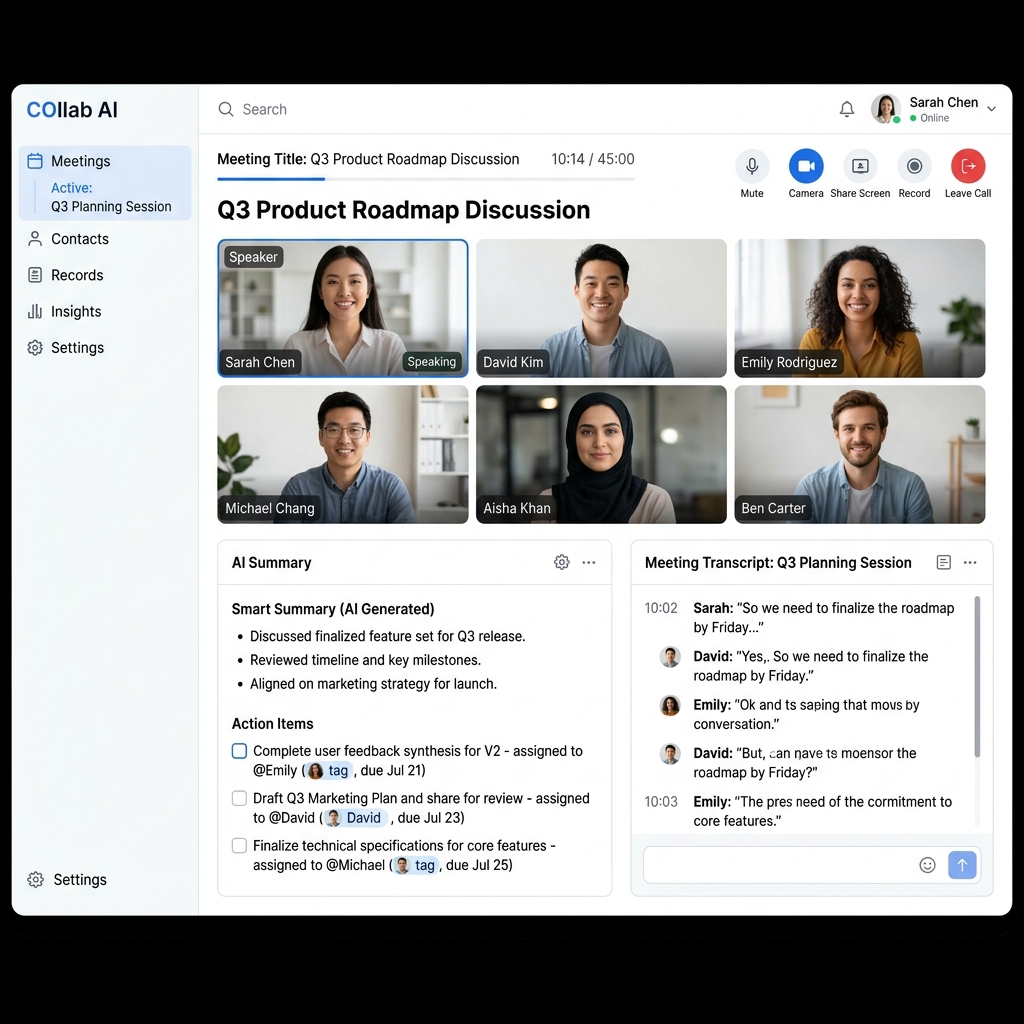The image size is (1024, 1024).
Task: Open notifications bell
Action: click(x=846, y=109)
